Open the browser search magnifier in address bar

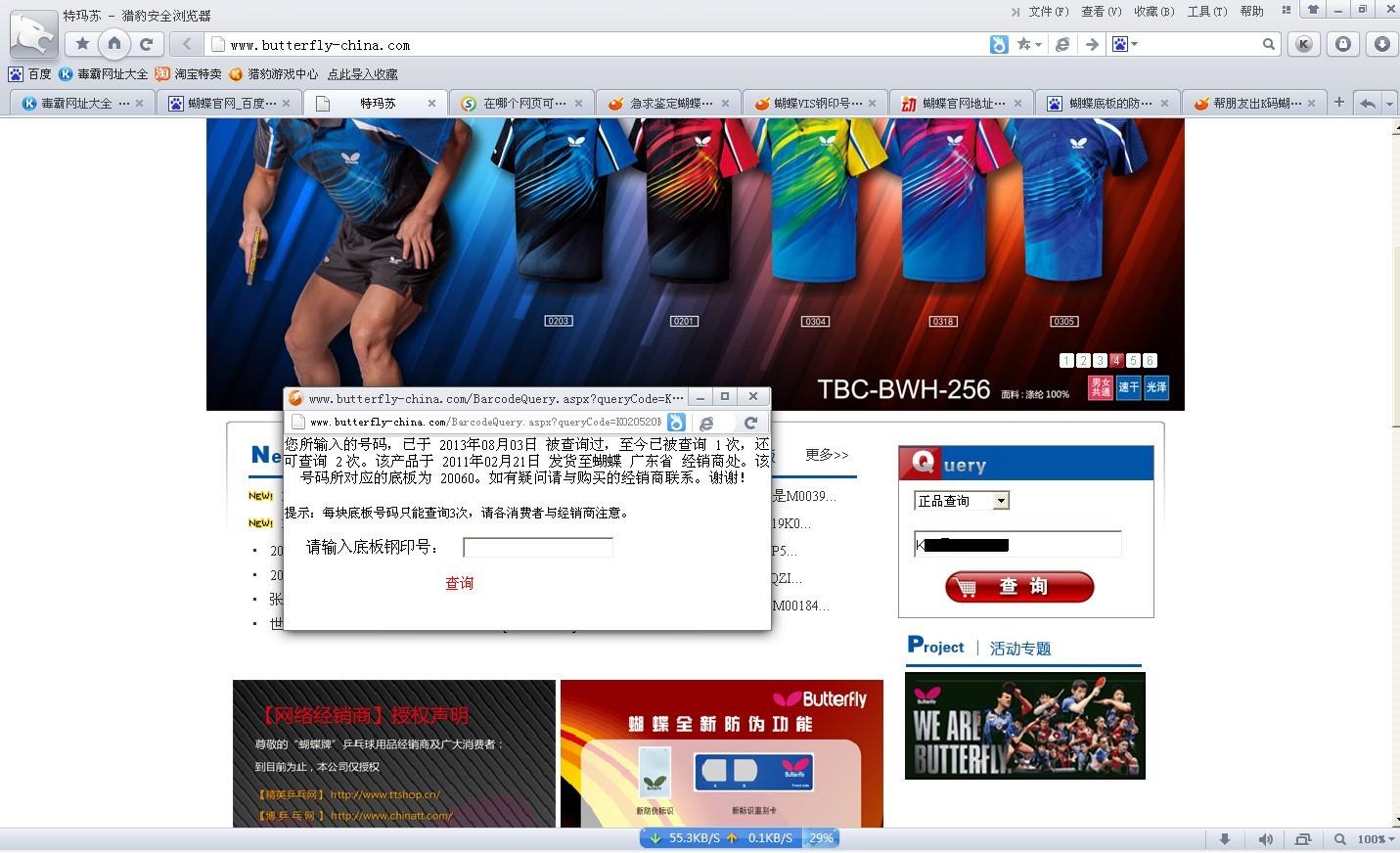tap(1269, 44)
